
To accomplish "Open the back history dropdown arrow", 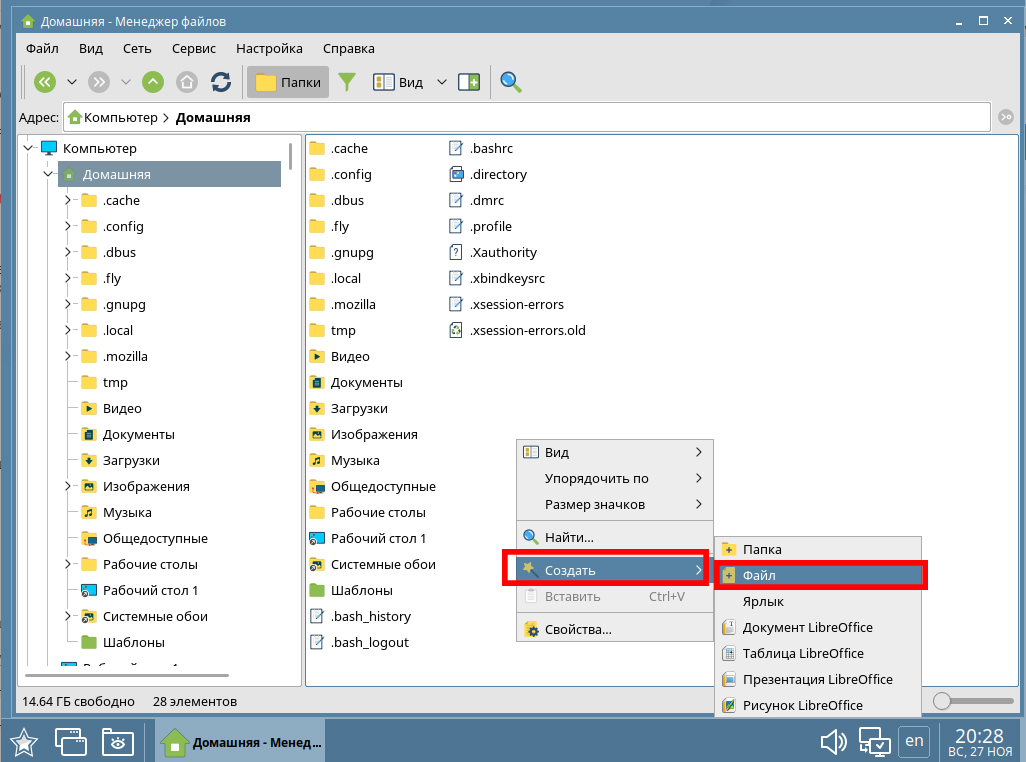I will [72, 82].
